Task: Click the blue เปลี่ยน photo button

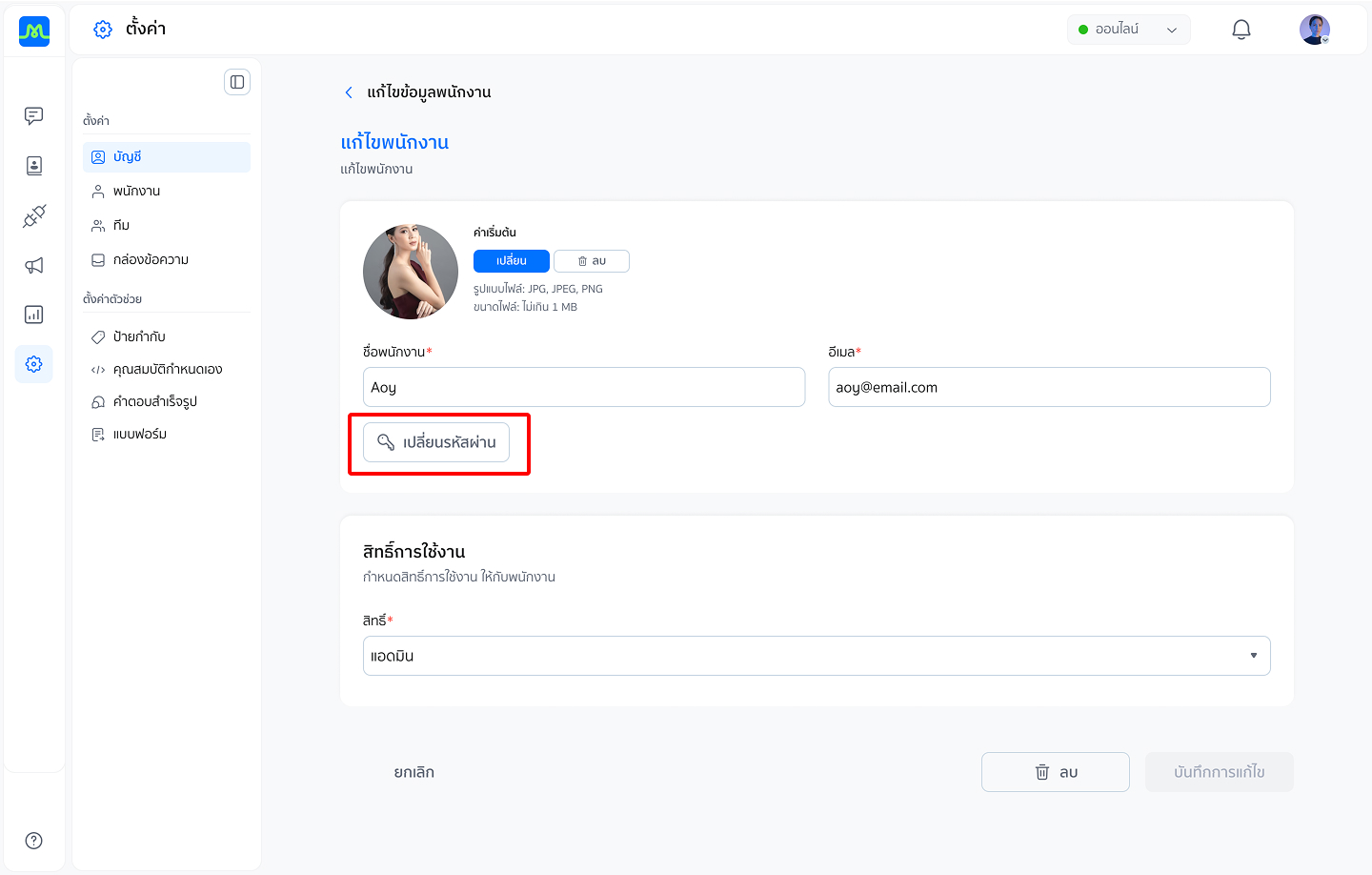Action: pos(512,261)
